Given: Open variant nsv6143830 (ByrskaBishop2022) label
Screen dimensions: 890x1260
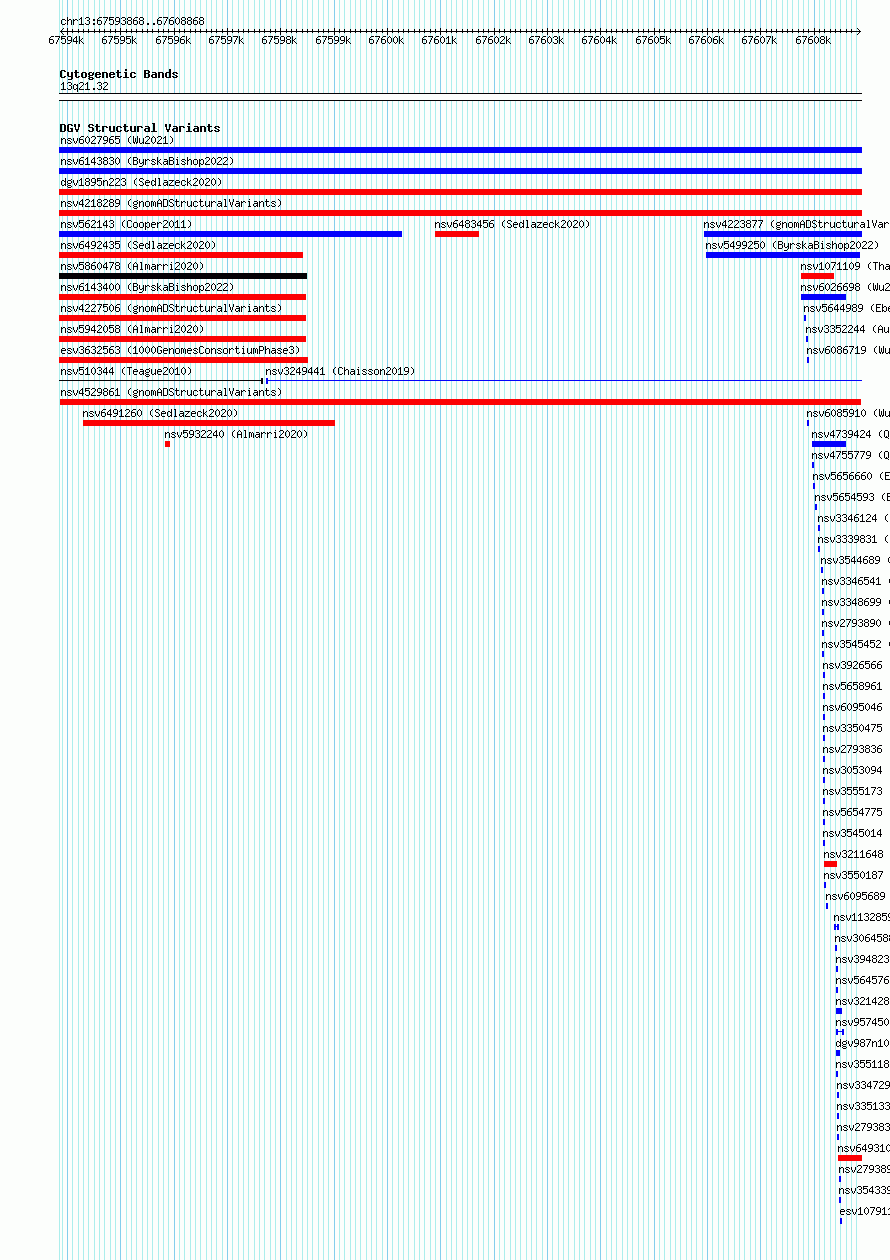Looking at the screenshot, I should (147, 161).
